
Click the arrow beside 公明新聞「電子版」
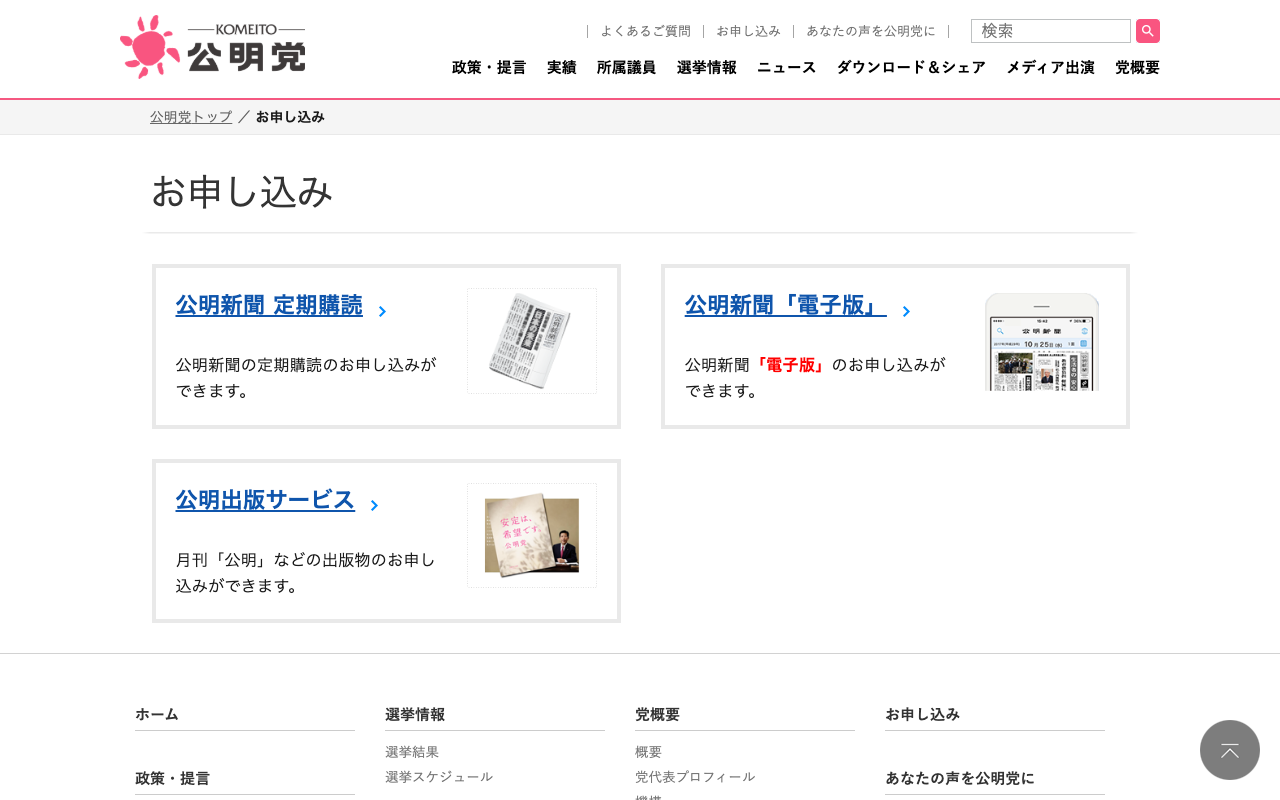tap(906, 311)
